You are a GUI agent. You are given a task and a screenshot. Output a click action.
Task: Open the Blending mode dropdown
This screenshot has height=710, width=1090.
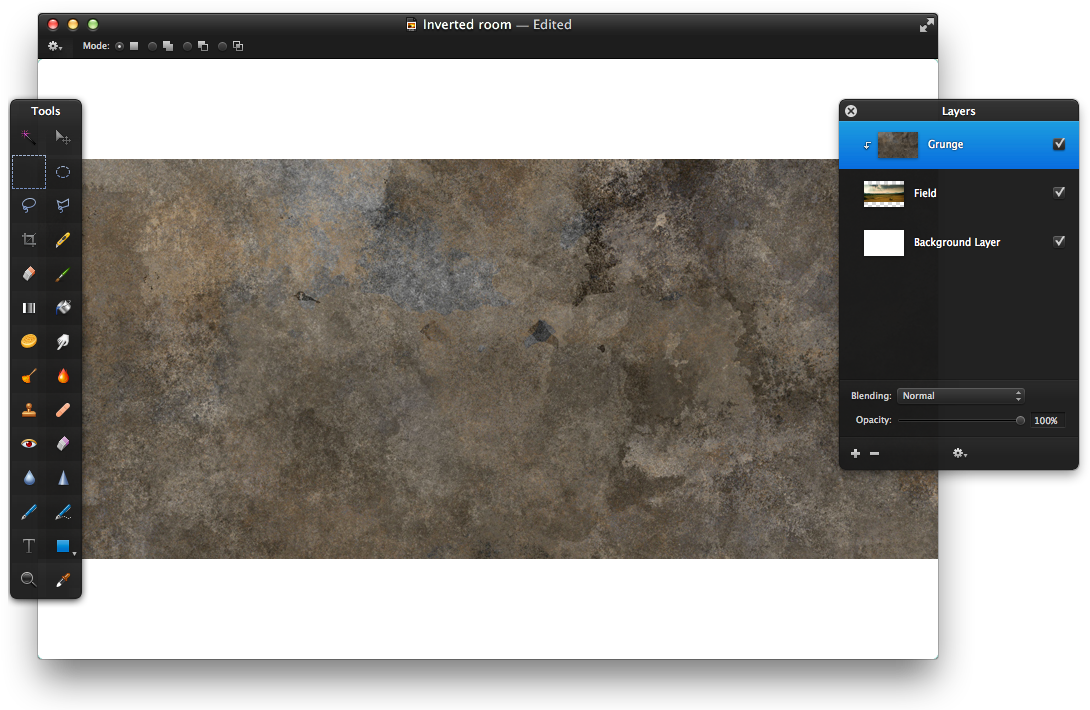(960, 396)
